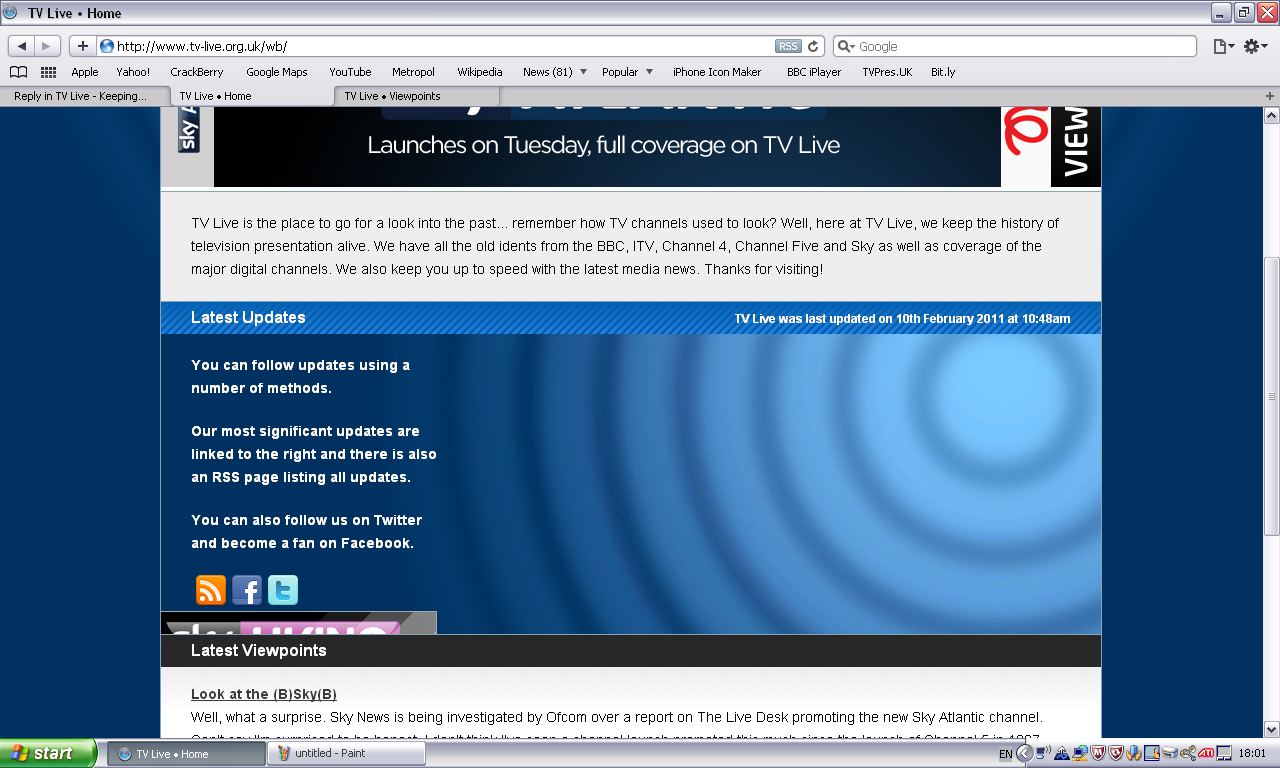Screen dimensions: 1280x768
Task: Open Top Sites grid icon
Action: [x=48, y=72]
